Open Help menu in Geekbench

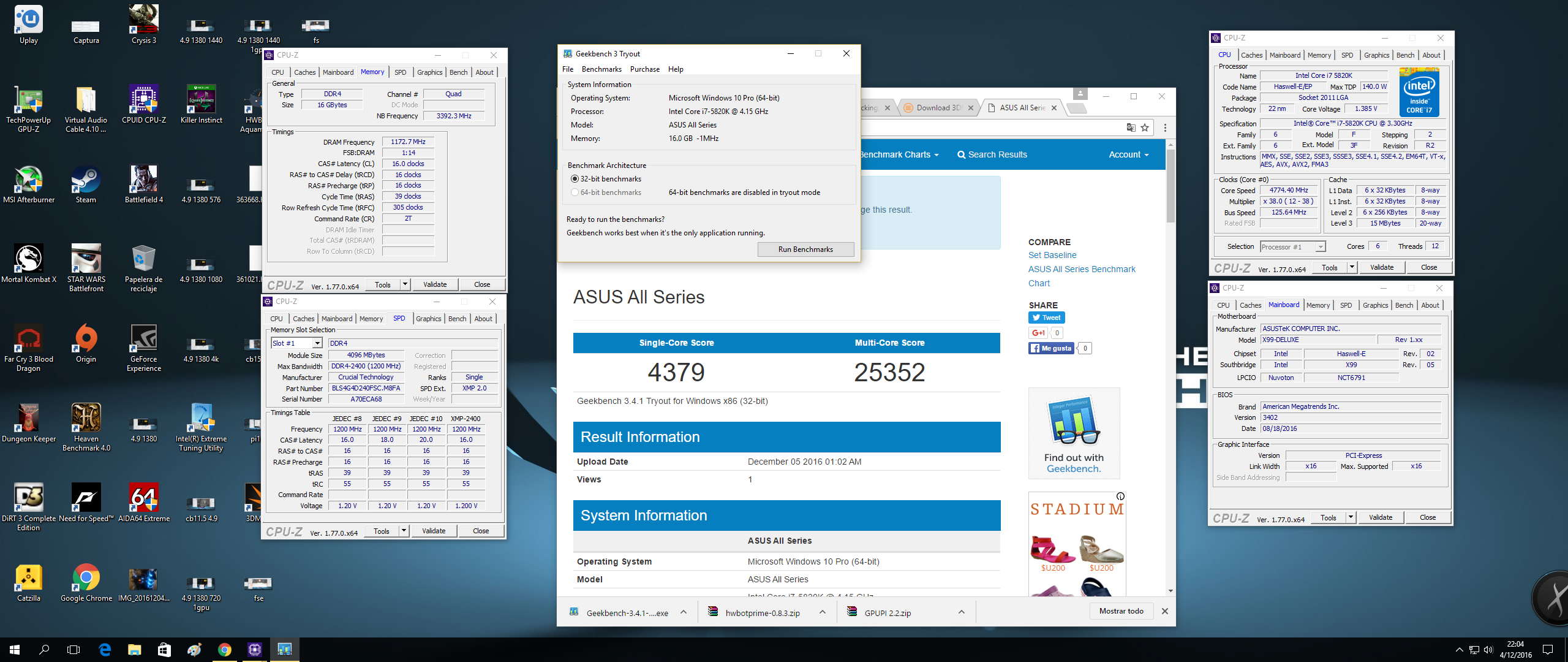(676, 69)
